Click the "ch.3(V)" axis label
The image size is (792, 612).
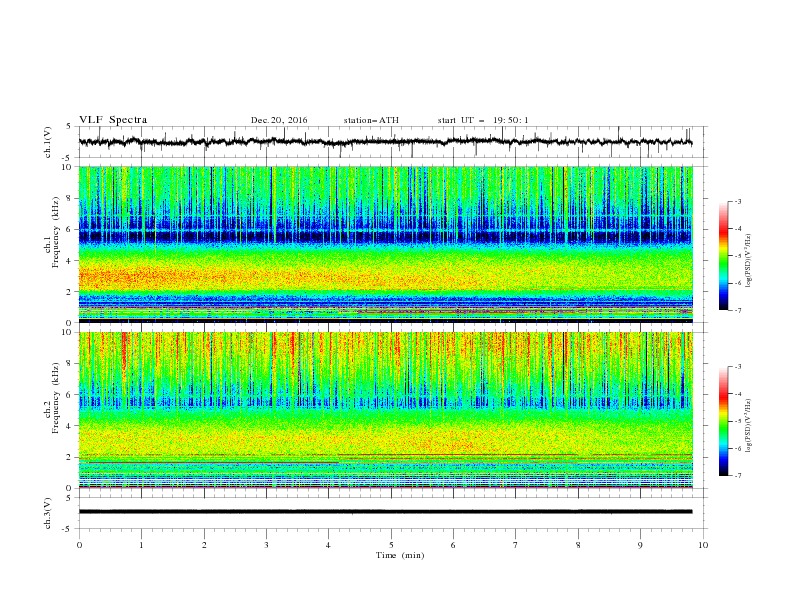pos(48,513)
